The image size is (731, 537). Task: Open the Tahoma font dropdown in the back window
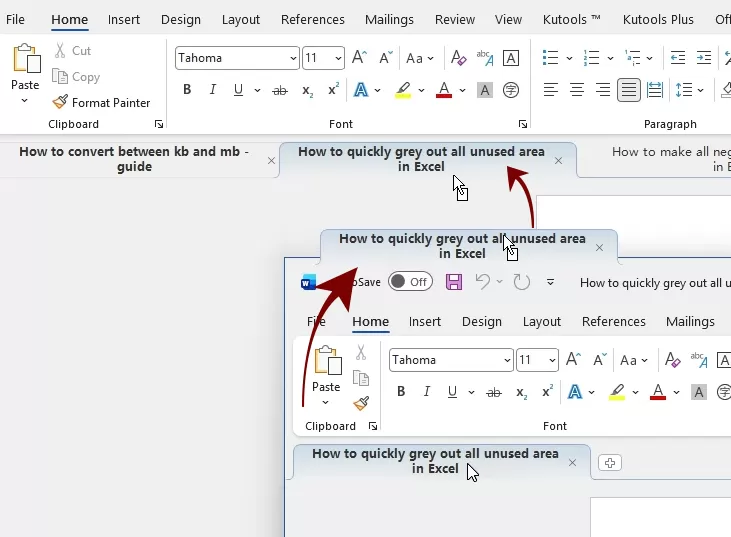[293, 58]
